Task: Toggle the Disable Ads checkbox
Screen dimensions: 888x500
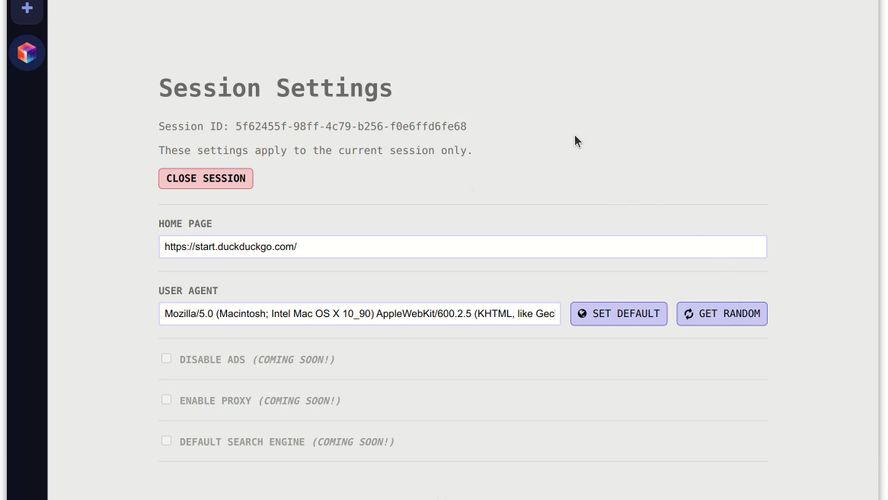Action: pos(166,359)
